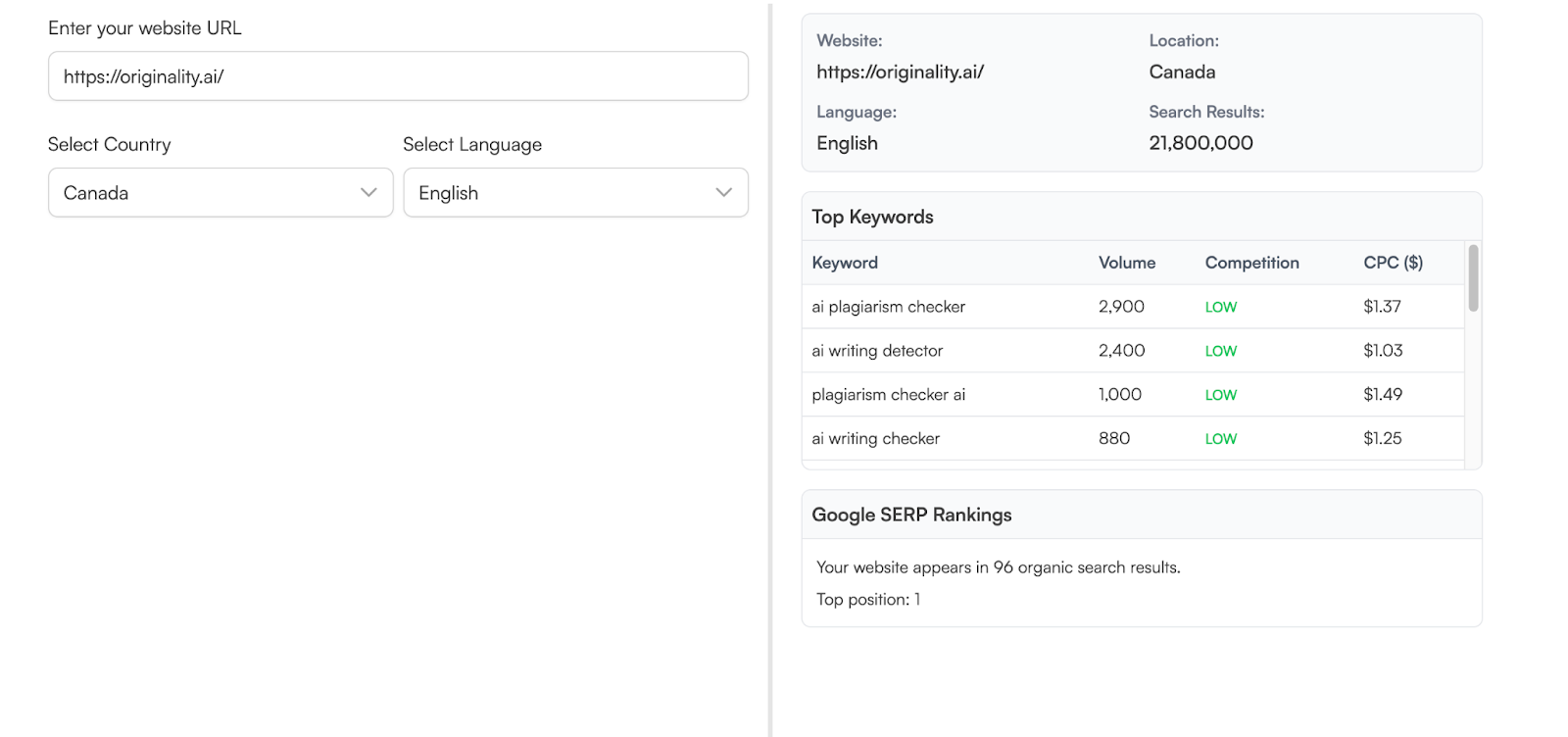
Task: Click the Keyword column header
Action: pyautogui.click(x=845, y=263)
